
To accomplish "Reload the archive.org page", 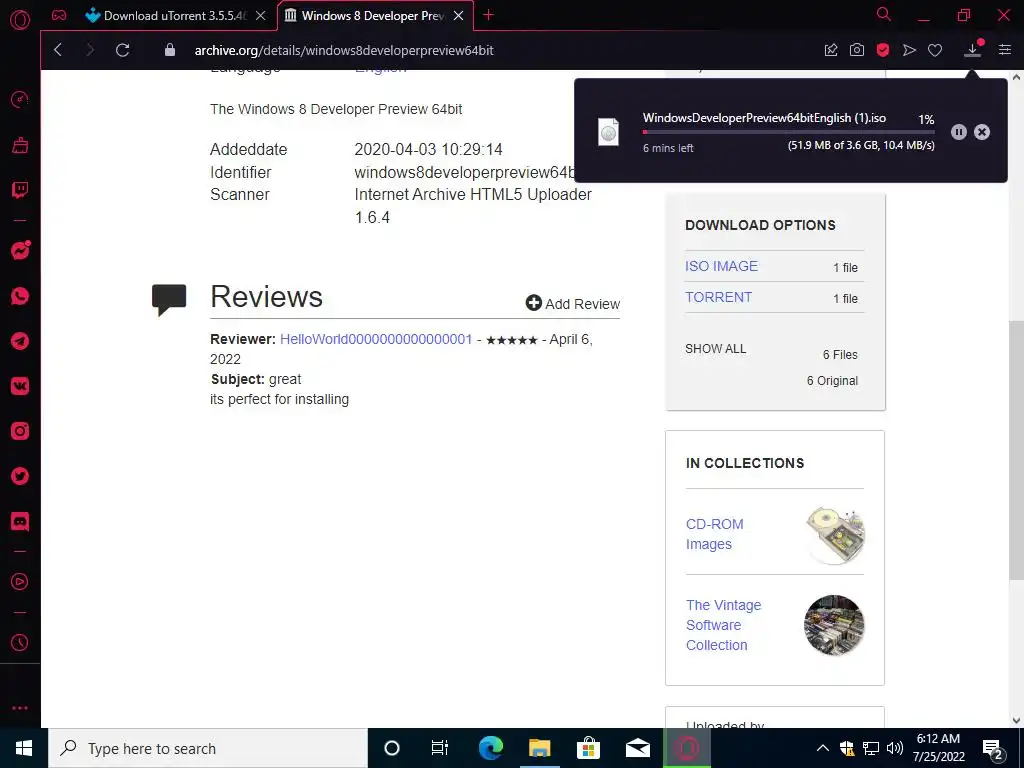I will click(122, 50).
